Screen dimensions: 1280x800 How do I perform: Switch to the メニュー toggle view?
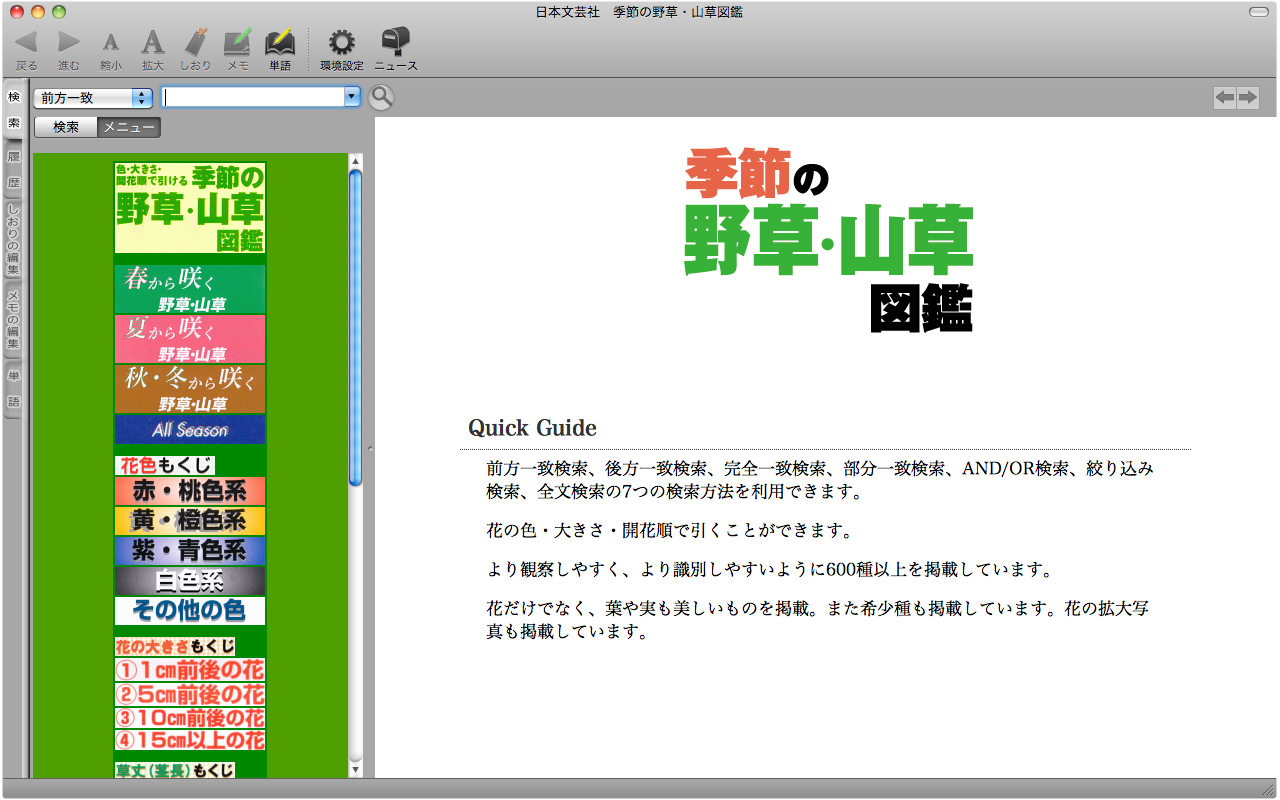click(129, 127)
